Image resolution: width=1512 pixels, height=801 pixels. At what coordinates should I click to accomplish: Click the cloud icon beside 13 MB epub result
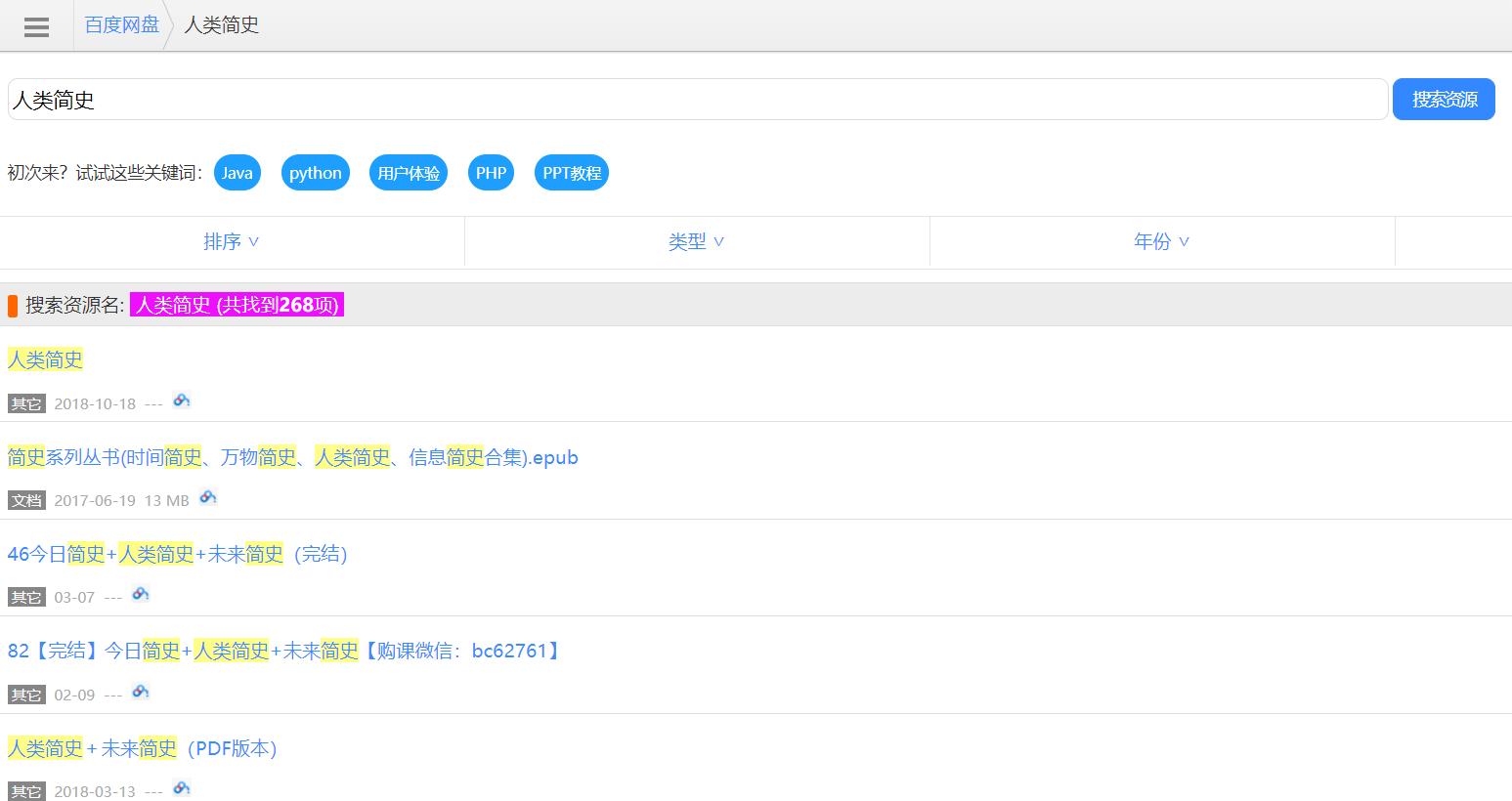tap(207, 497)
